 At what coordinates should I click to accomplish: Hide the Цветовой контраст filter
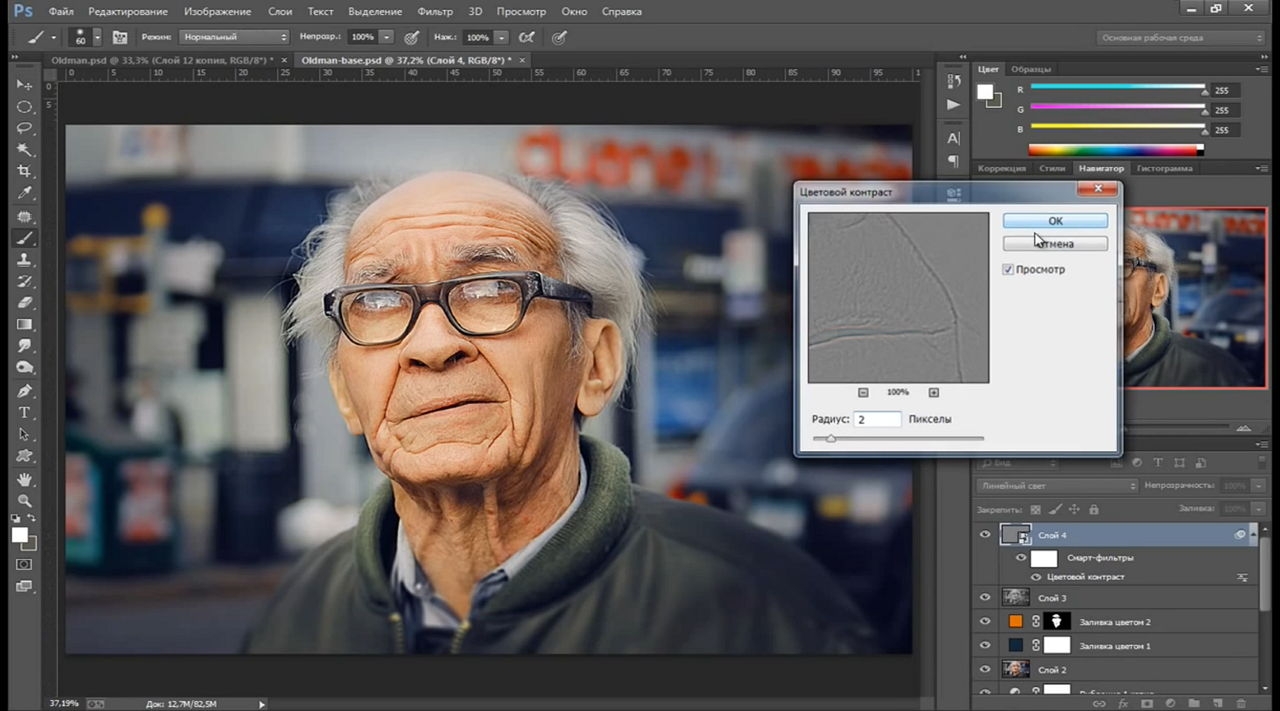pyautogui.click(x=1036, y=577)
